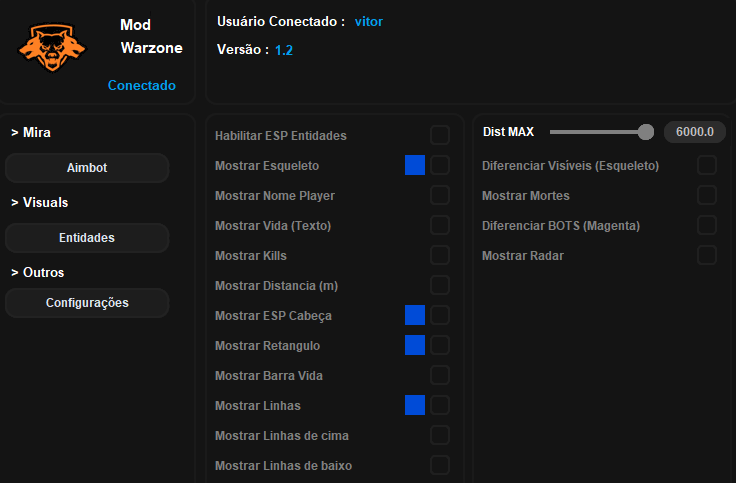Open the Entidades visuals section
This screenshot has width=736, height=483.
click(x=87, y=238)
